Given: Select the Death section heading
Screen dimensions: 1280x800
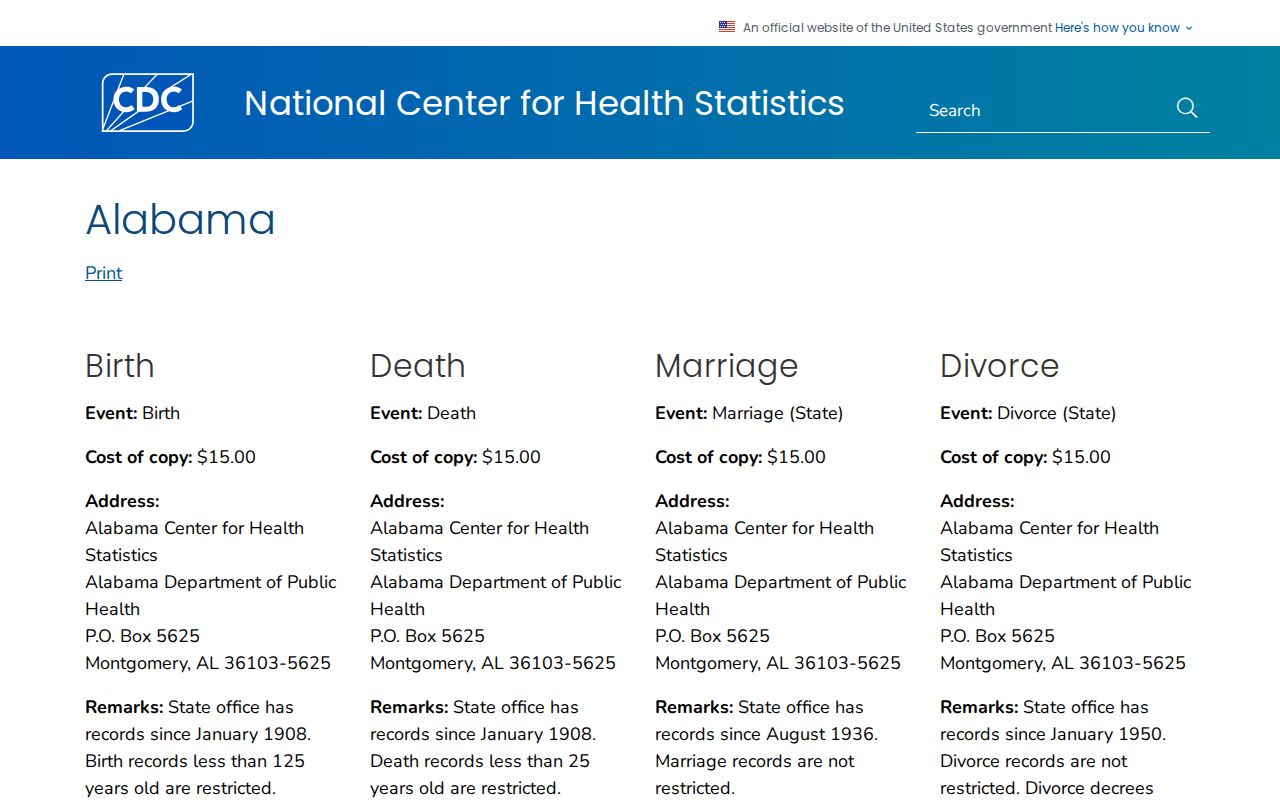Looking at the screenshot, I should [418, 366].
